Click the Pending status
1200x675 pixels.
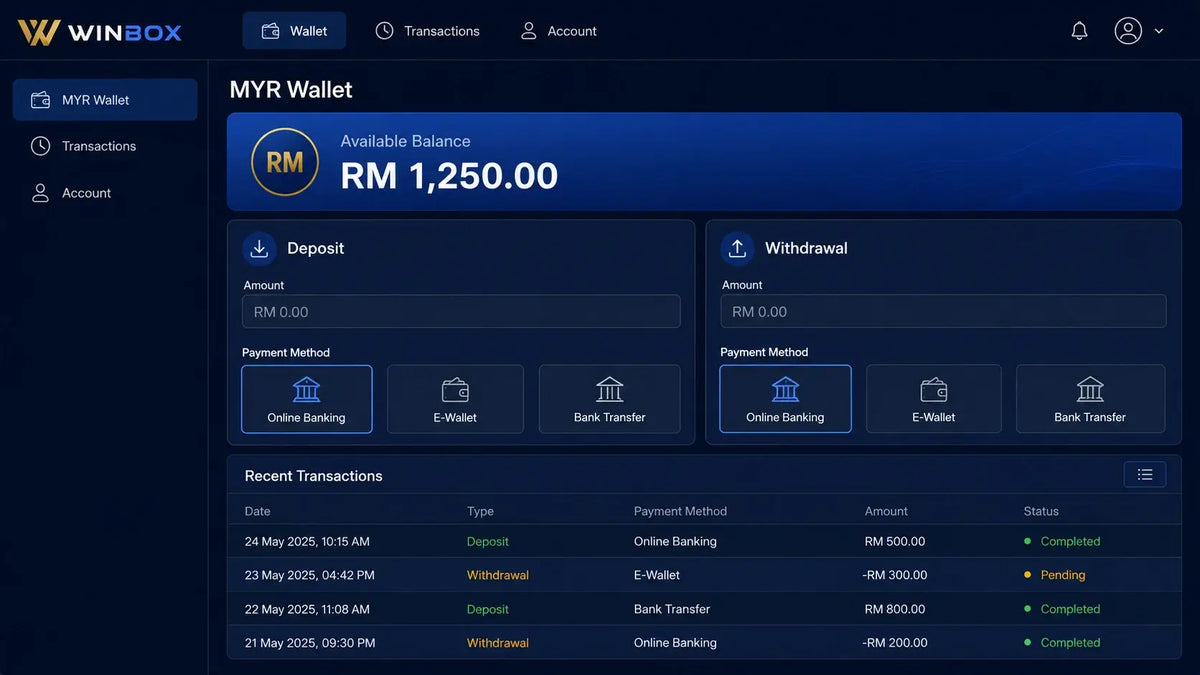pos(1062,575)
